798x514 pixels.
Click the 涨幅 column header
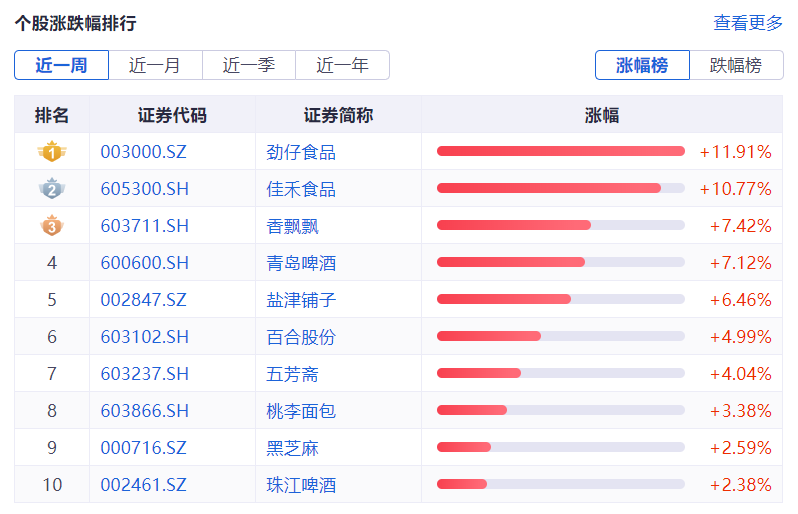point(602,115)
